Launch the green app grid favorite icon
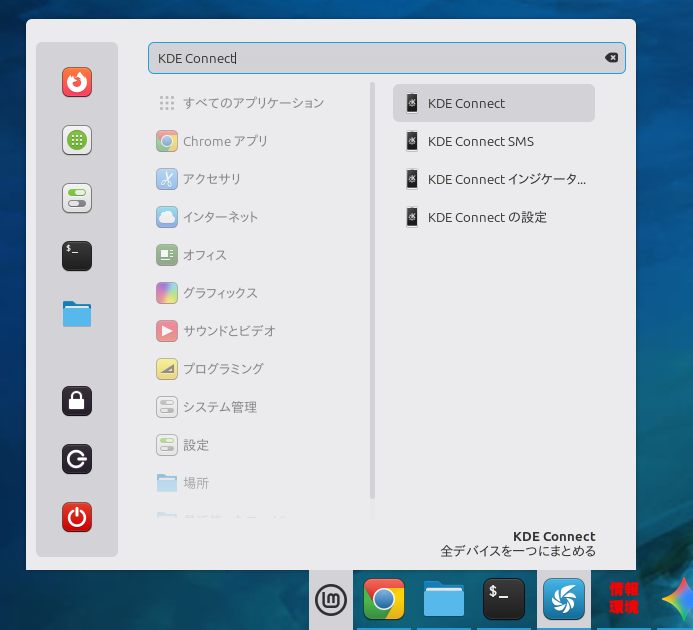693x630 pixels. point(77,140)
